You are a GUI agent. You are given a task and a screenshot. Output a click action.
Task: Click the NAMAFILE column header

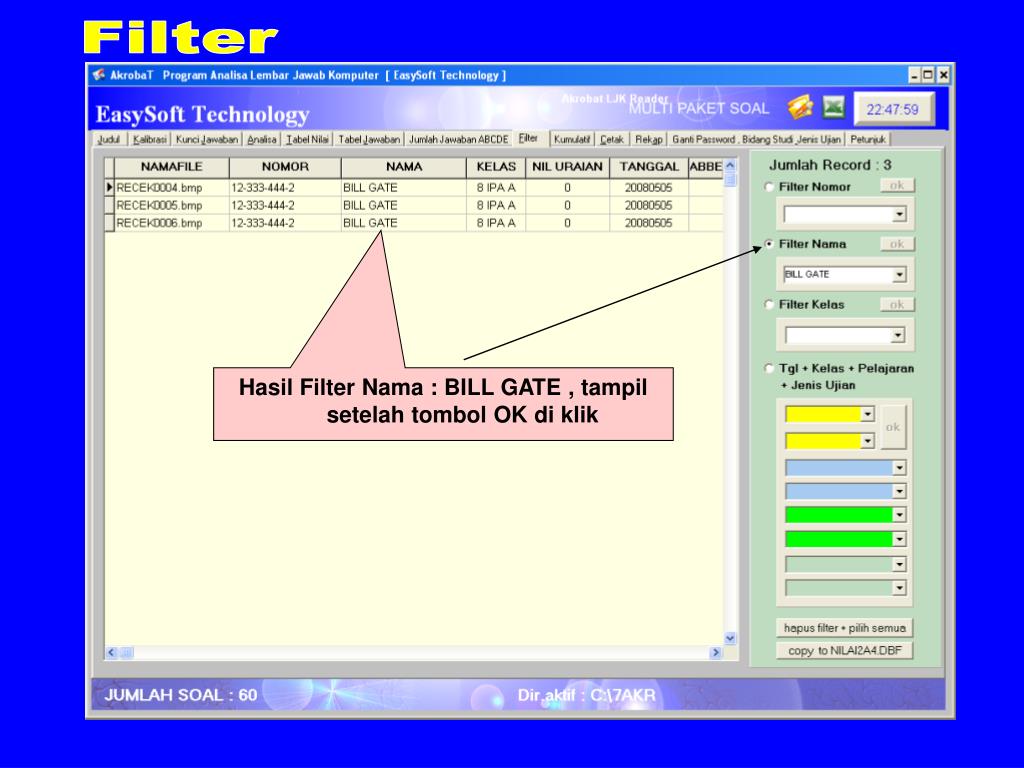click(x=172, y=167)
